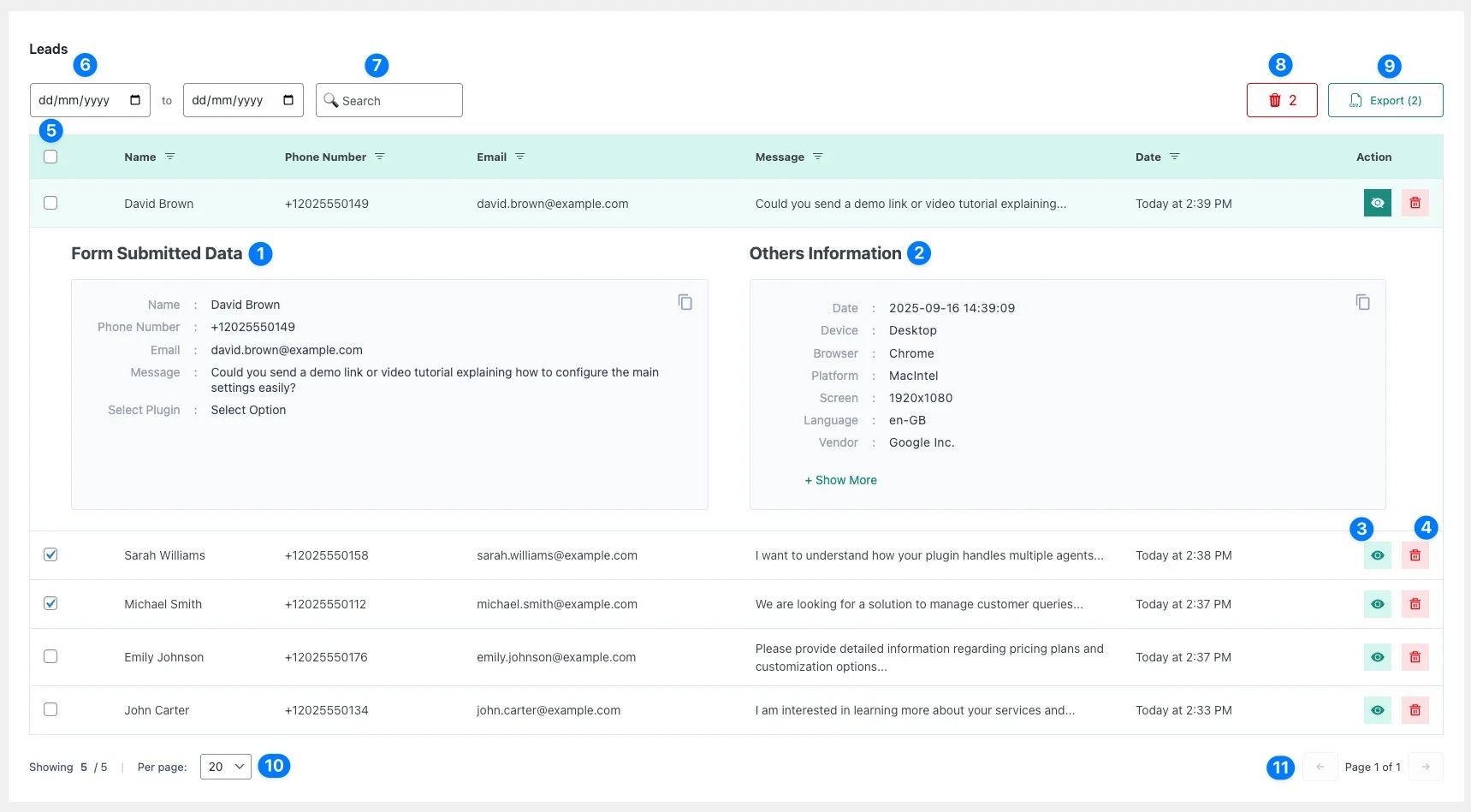Uncheck the Sarah Williams row checkbox

coord(50,554)
